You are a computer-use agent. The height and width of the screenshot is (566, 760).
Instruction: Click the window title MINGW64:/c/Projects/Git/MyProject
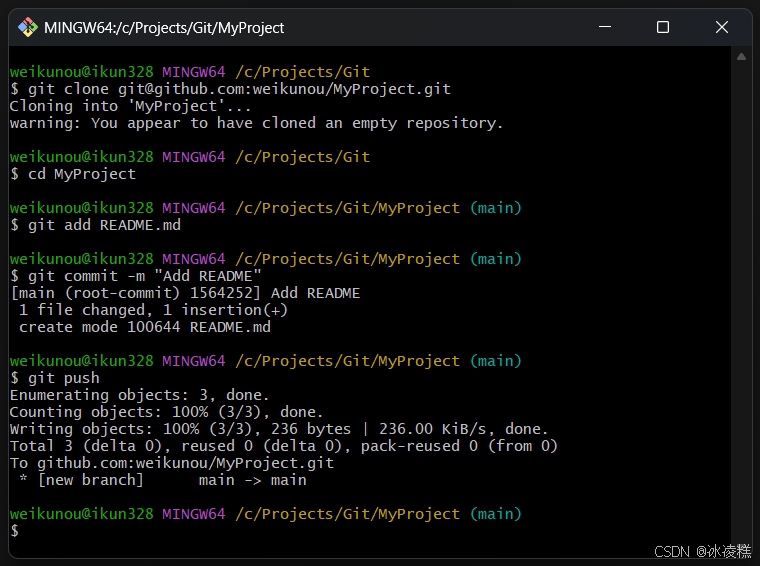[164, 28]
